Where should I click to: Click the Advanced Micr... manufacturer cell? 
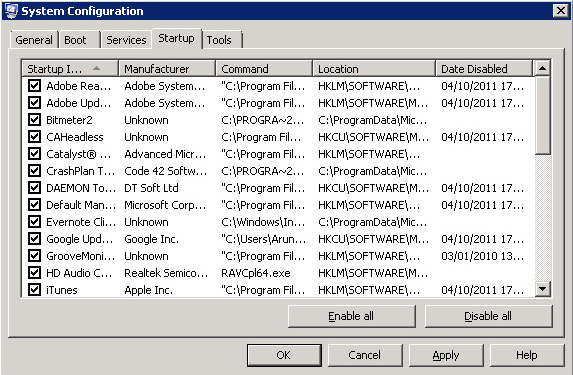[165, 154]
